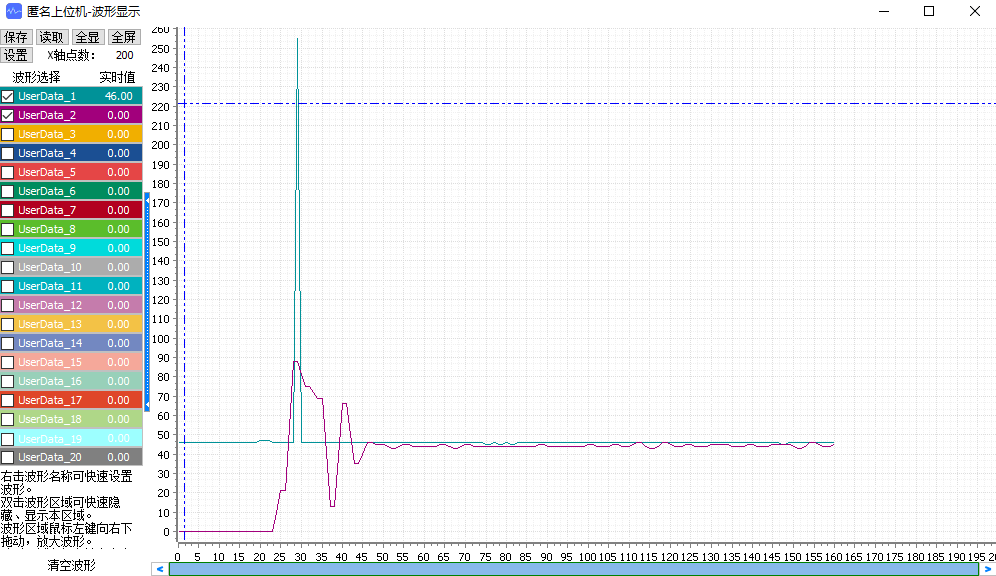Check the UserData_19 checkbox

pos(8,439)
